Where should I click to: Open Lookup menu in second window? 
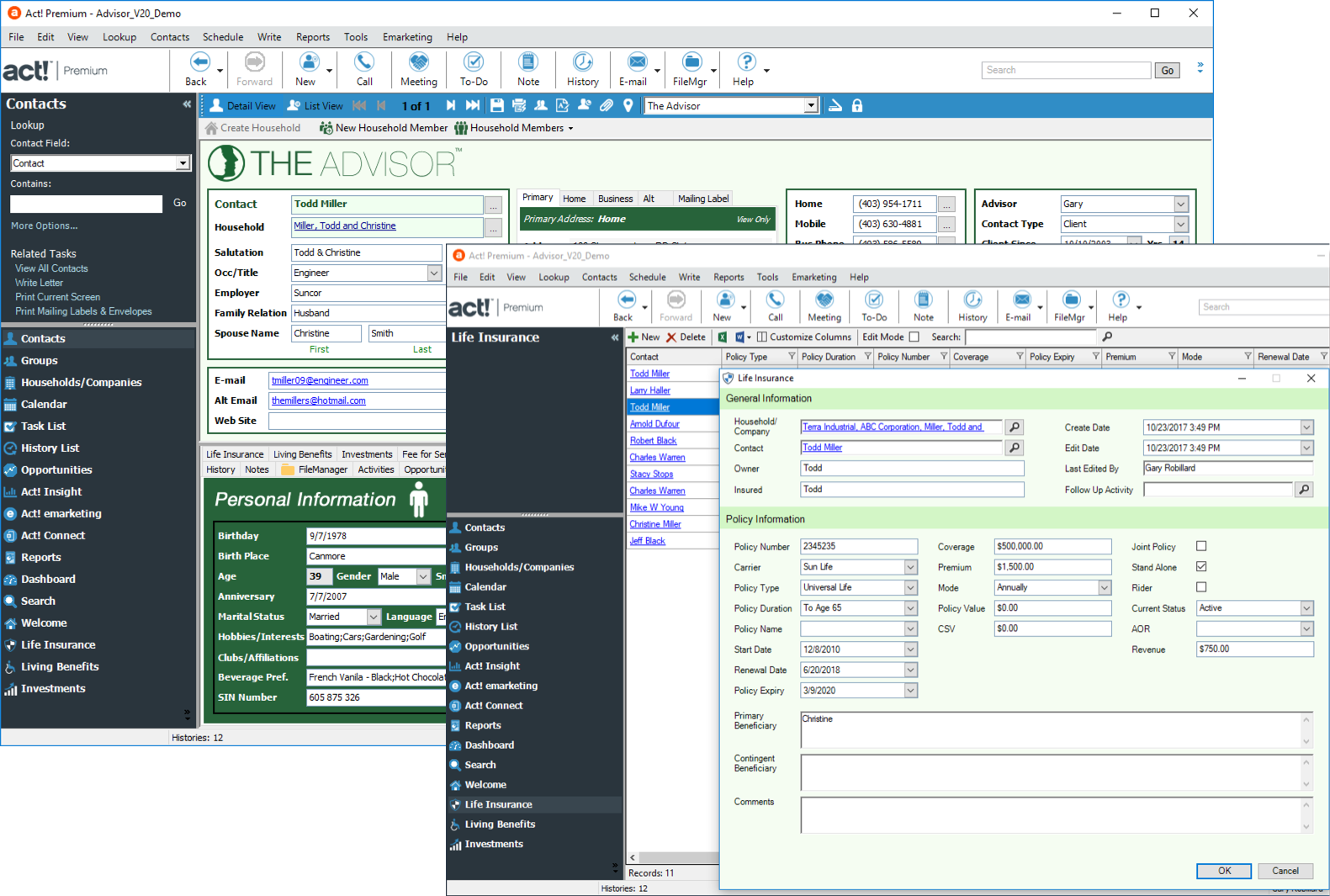[x=554, y=277]
